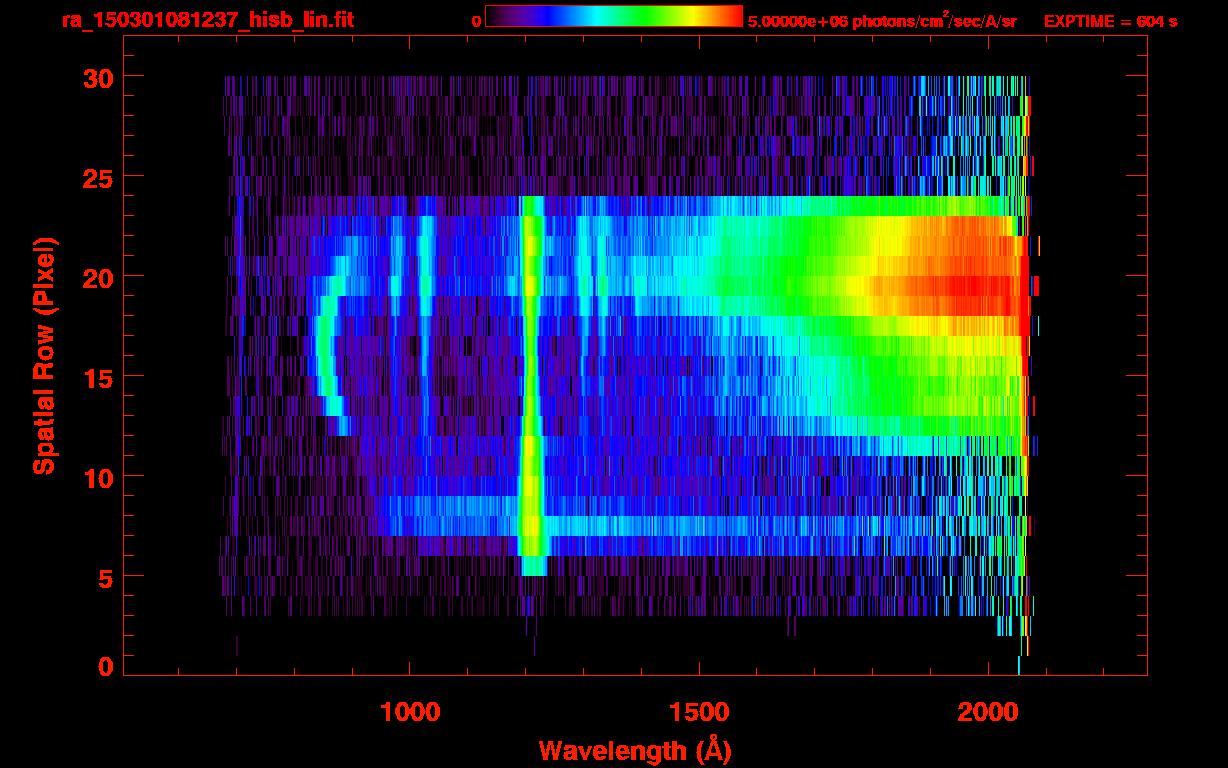Click the file name ra_150301081237_hisb_lin.fit

[207, 20]
